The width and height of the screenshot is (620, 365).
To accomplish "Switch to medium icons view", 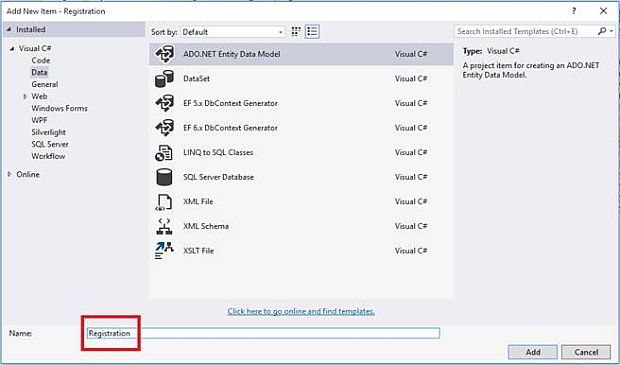I will 296,32.
